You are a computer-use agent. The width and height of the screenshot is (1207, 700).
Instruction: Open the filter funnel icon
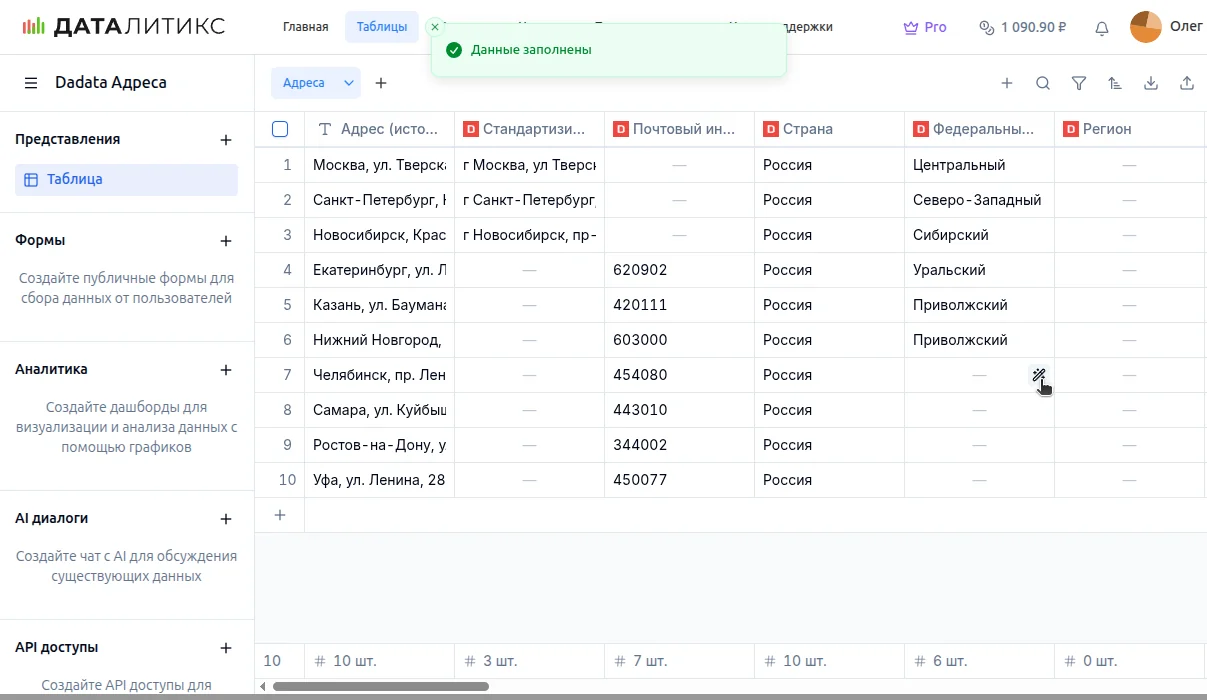click(1079, 83)
